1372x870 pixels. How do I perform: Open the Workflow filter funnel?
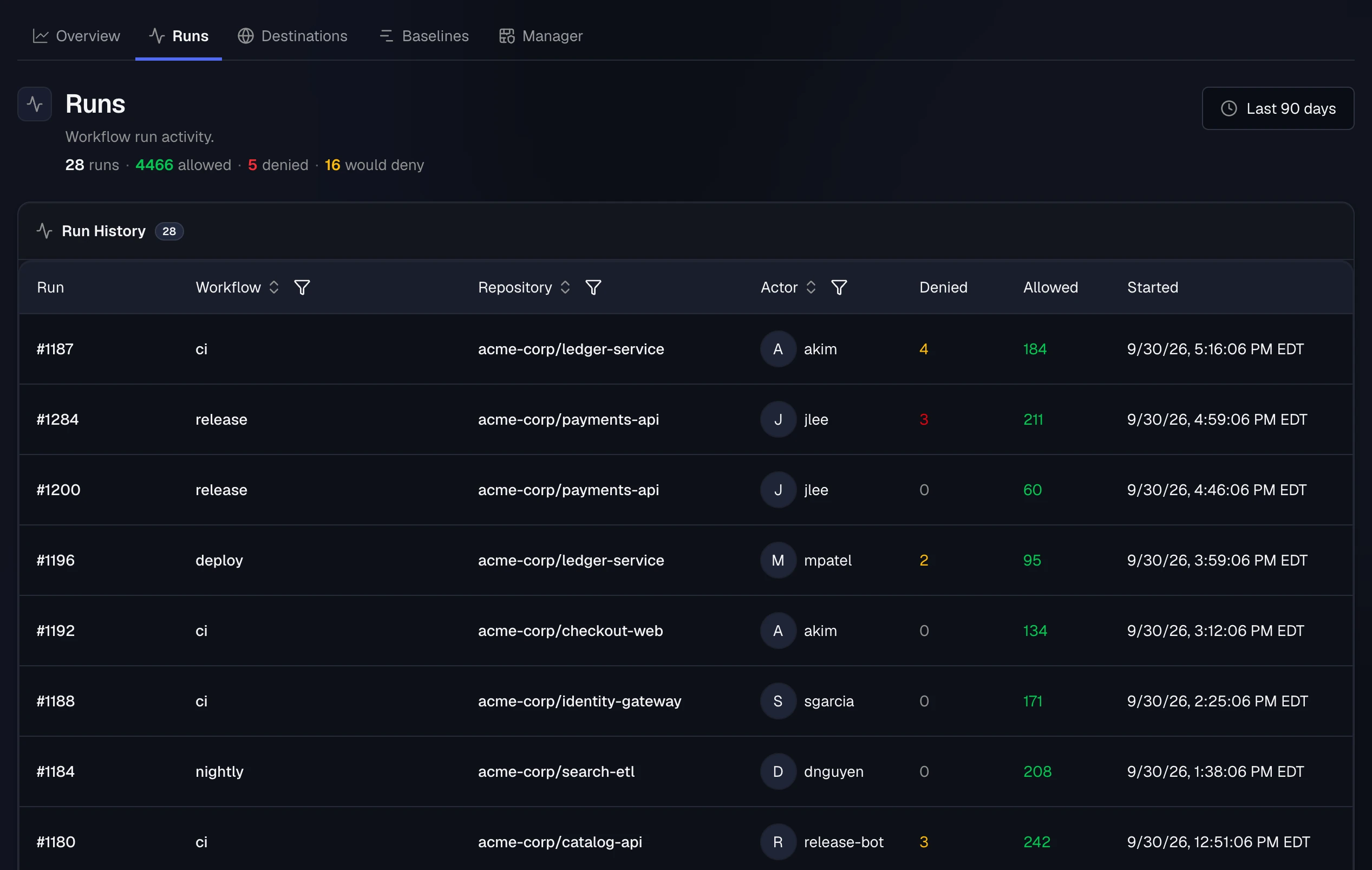pyautogui.click(x=302, y=287)
